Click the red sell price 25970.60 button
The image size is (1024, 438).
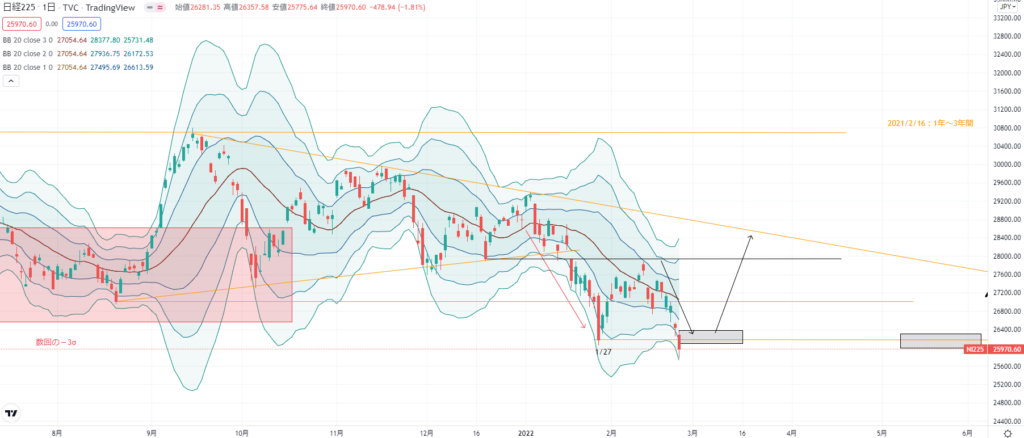[22, 24]
